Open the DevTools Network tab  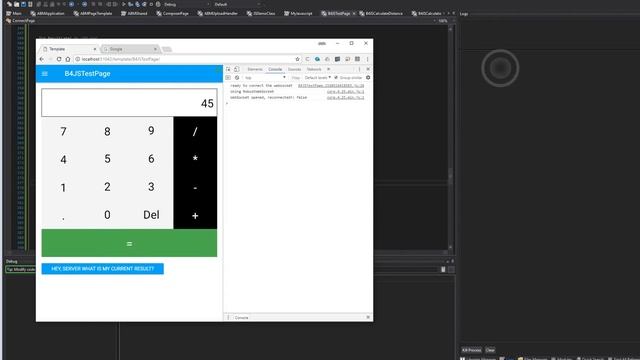[x=314, y=69]
